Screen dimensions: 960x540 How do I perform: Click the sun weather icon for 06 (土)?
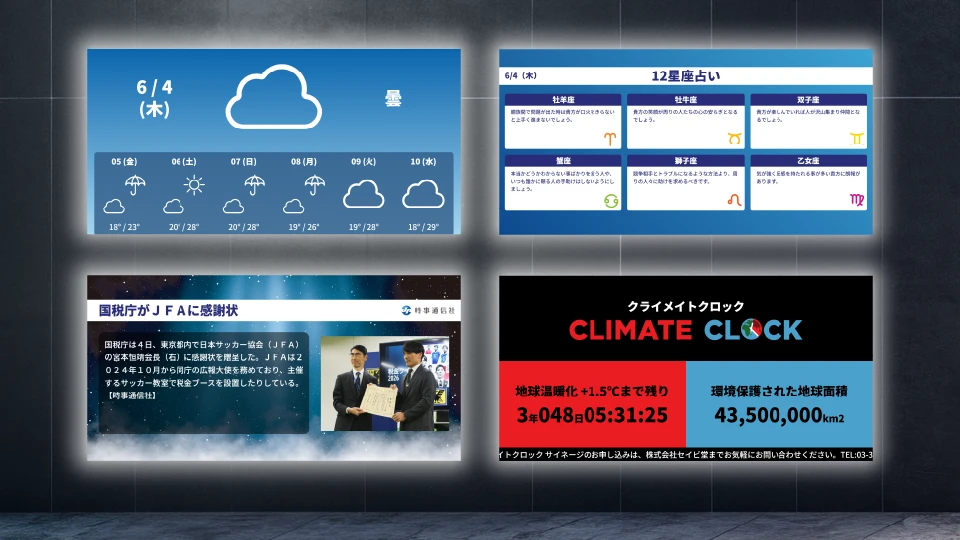point(194,184)
